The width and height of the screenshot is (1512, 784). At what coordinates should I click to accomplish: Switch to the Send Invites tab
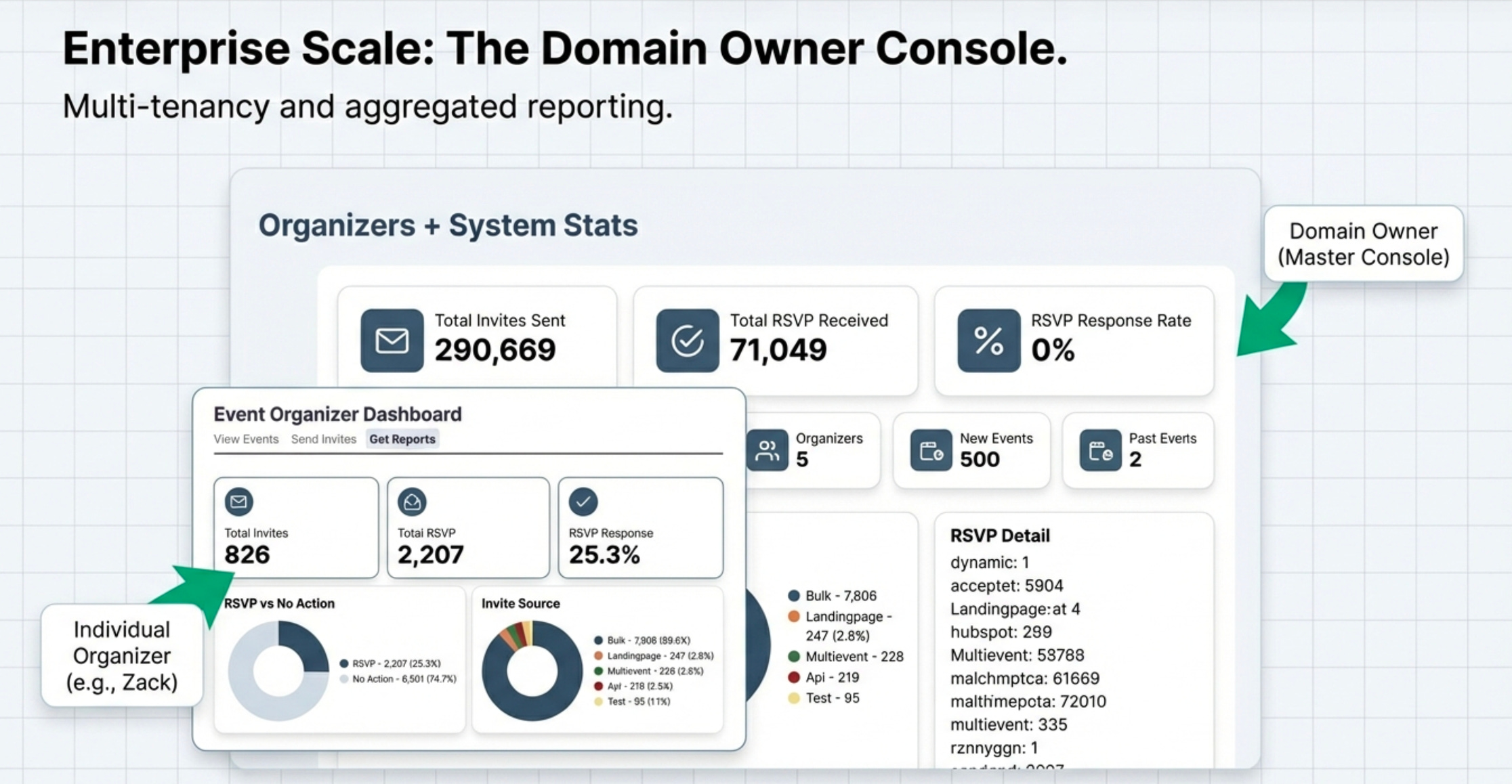(323, 439)
